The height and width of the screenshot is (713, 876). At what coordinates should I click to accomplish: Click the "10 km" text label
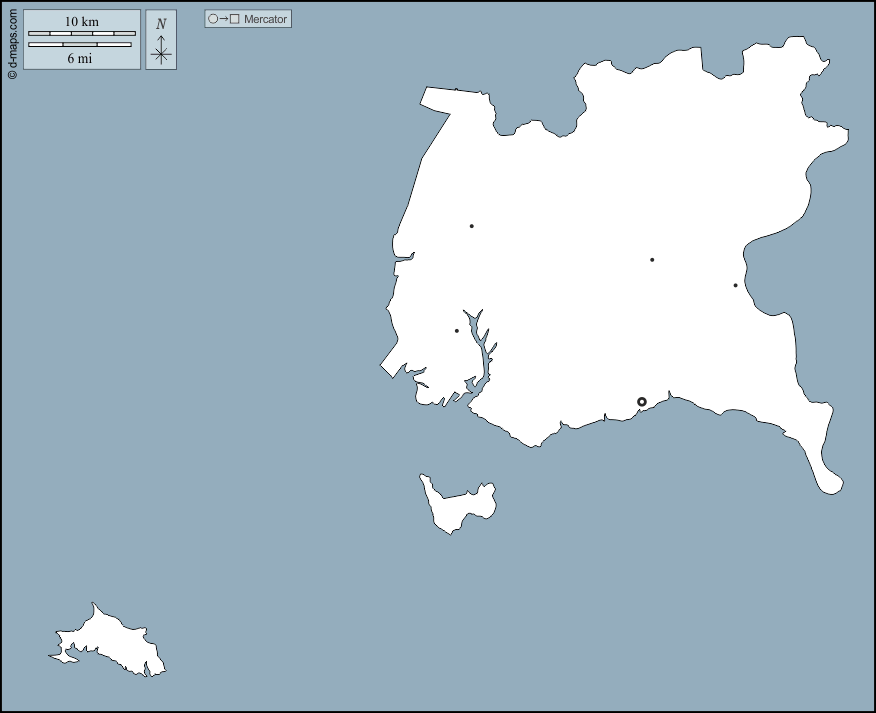click(81, 21)
